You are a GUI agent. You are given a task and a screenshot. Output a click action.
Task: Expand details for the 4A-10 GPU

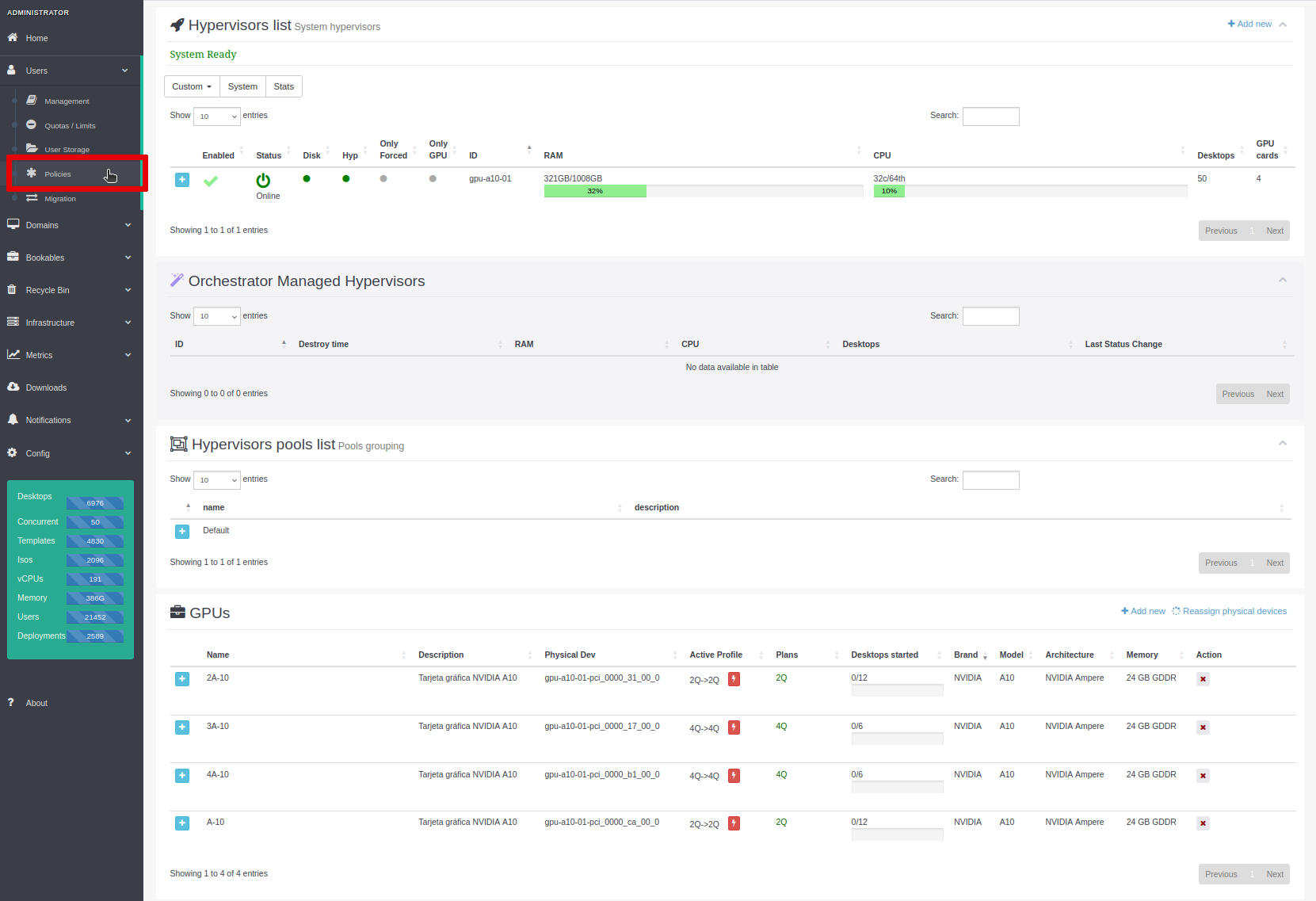point(182,776)
